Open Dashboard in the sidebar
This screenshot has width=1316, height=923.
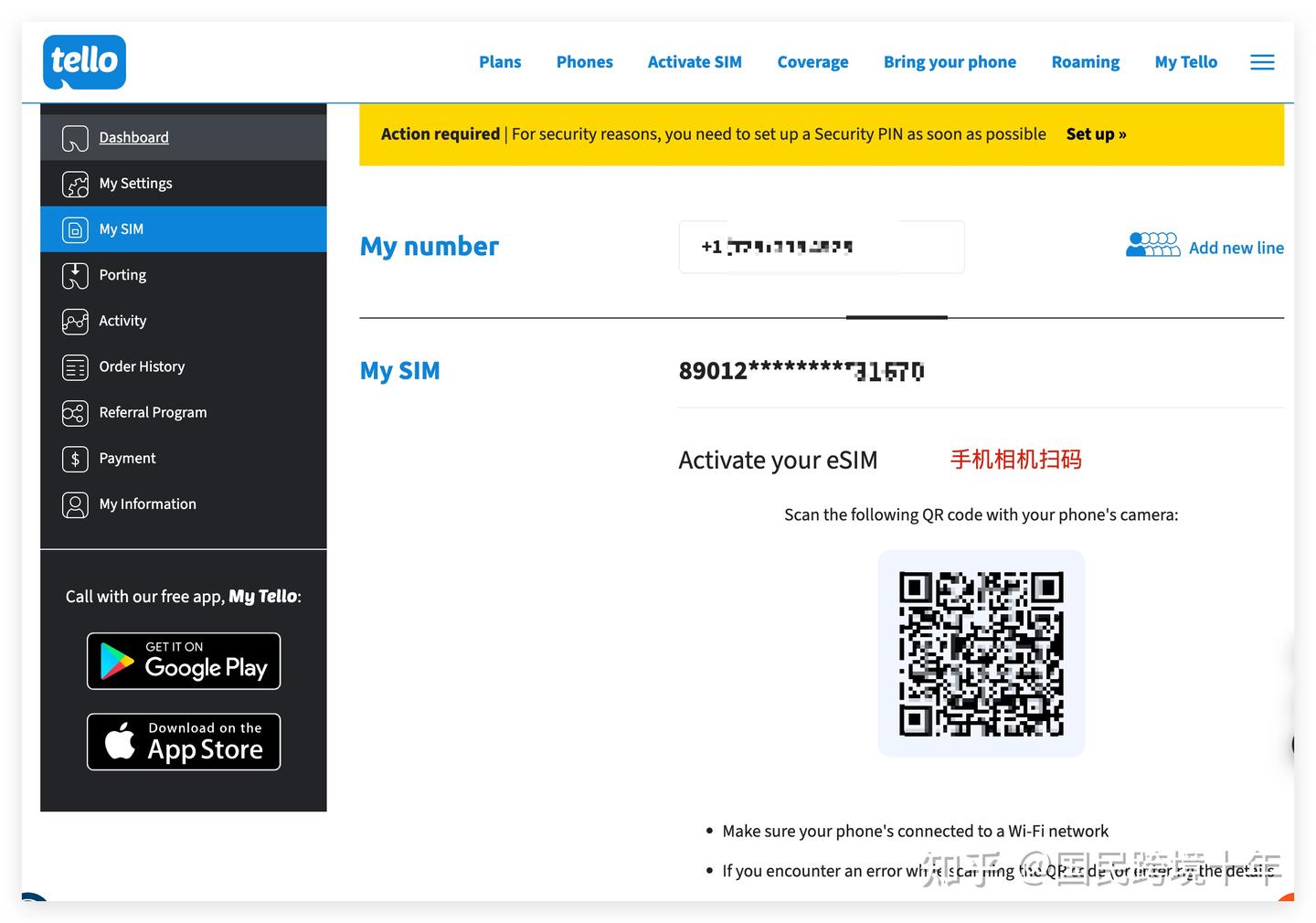click(184, 138)
